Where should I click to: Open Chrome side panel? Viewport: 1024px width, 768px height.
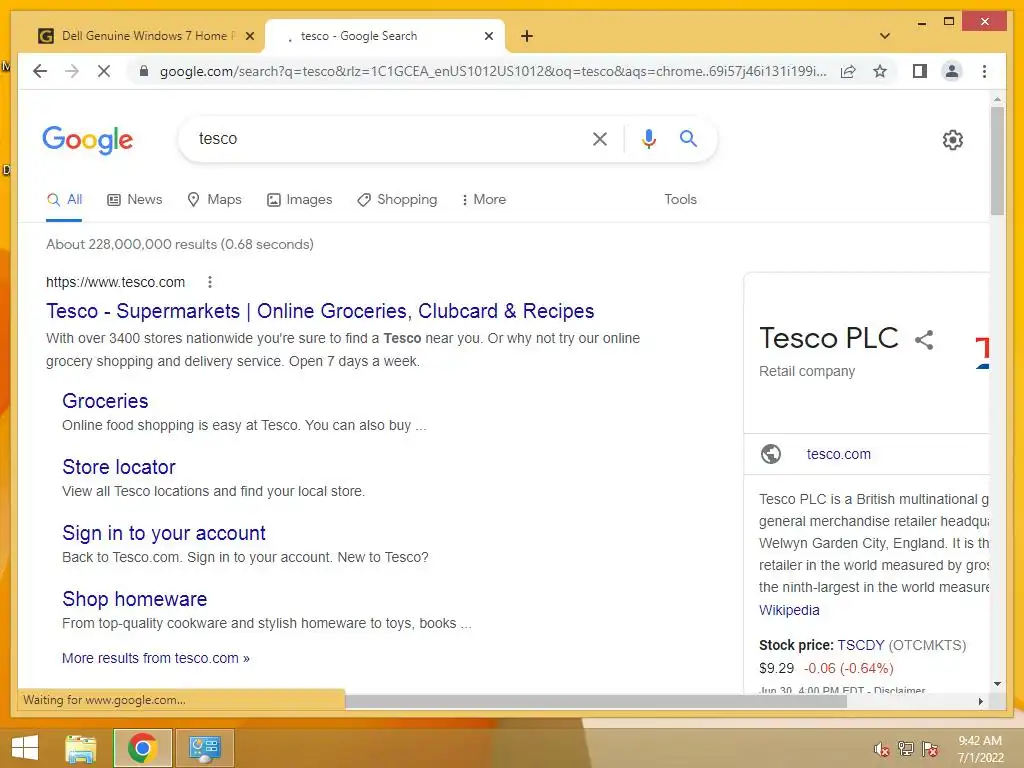pos(920,71)
